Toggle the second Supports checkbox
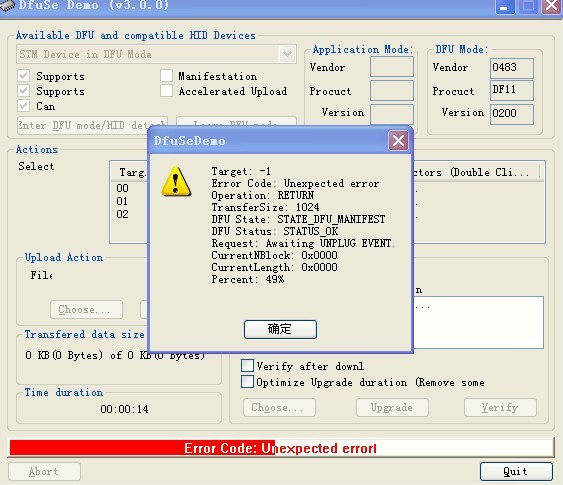 pyautogui.click(x=24, y=90)
